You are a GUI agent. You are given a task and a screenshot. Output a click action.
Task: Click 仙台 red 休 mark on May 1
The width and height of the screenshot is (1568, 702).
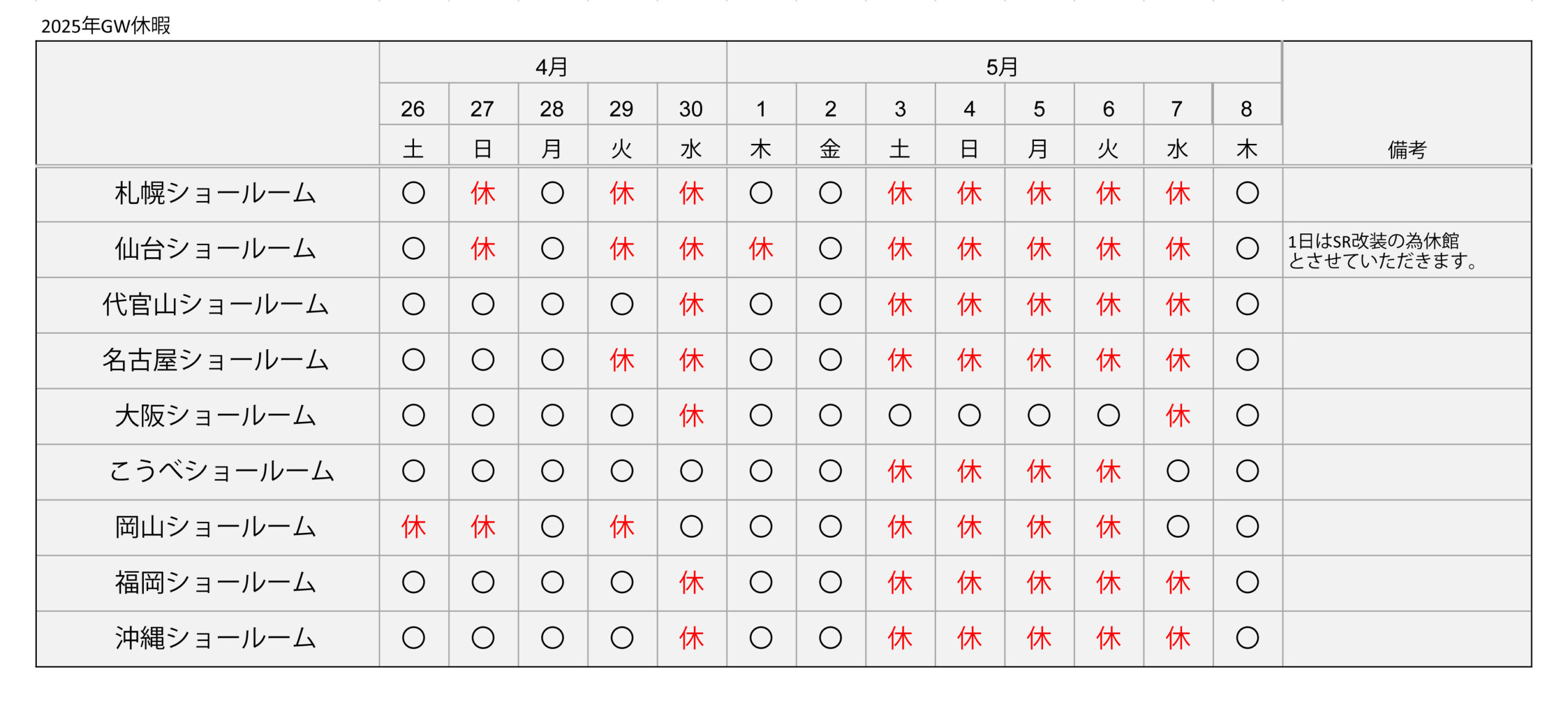pyautogui.click(x=761, y=249)
